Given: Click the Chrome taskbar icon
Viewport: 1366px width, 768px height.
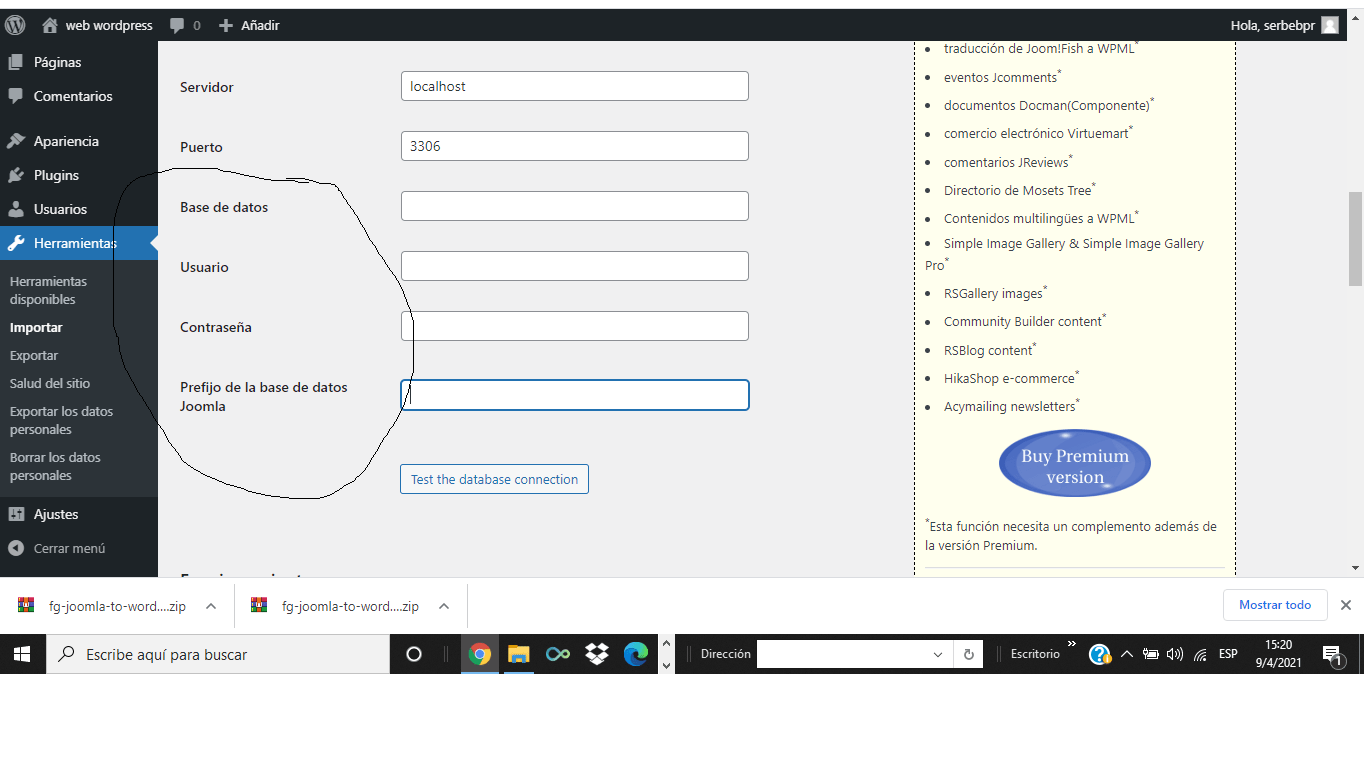Looking at the screenshot, I should [480, 654].
